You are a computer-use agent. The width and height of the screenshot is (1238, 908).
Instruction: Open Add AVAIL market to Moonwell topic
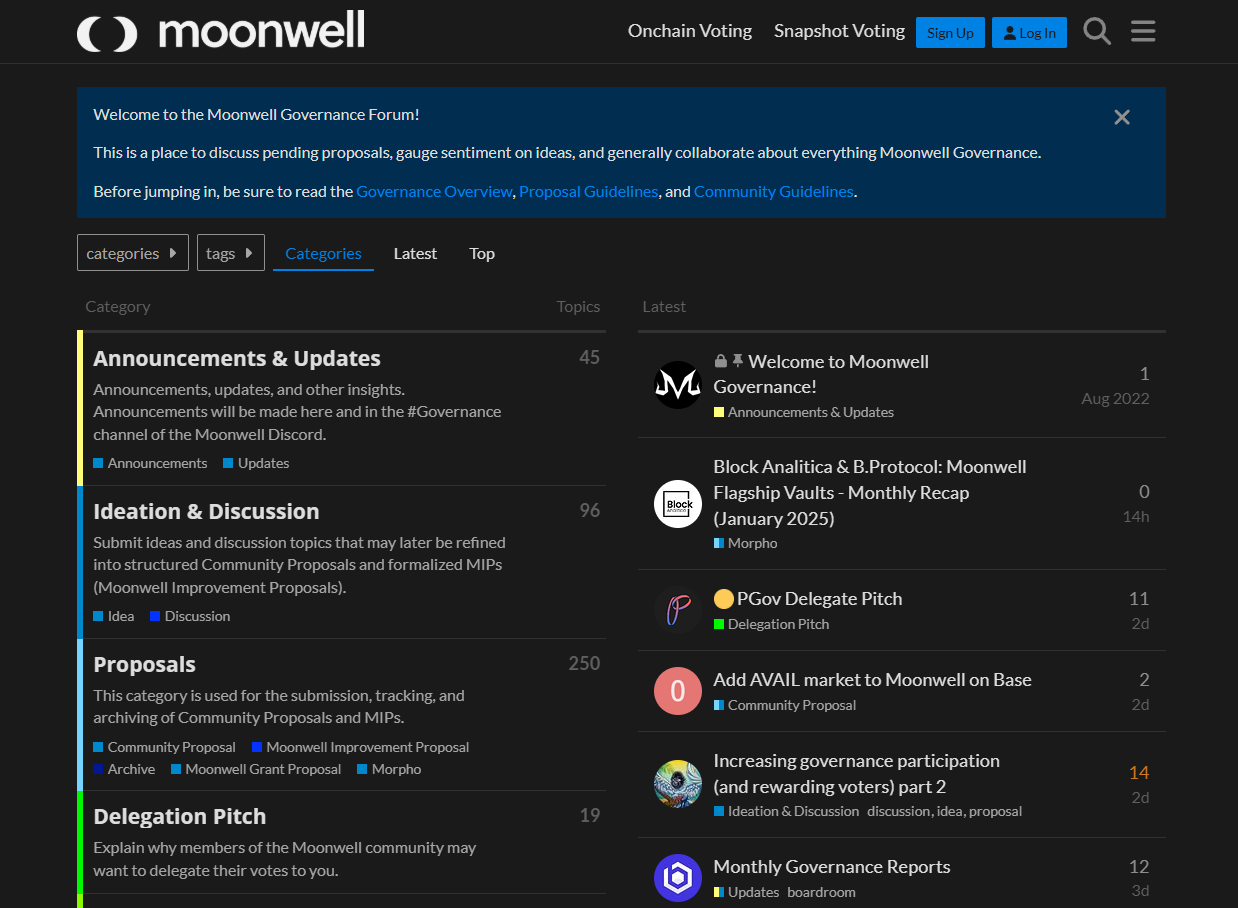coord(872,679)
